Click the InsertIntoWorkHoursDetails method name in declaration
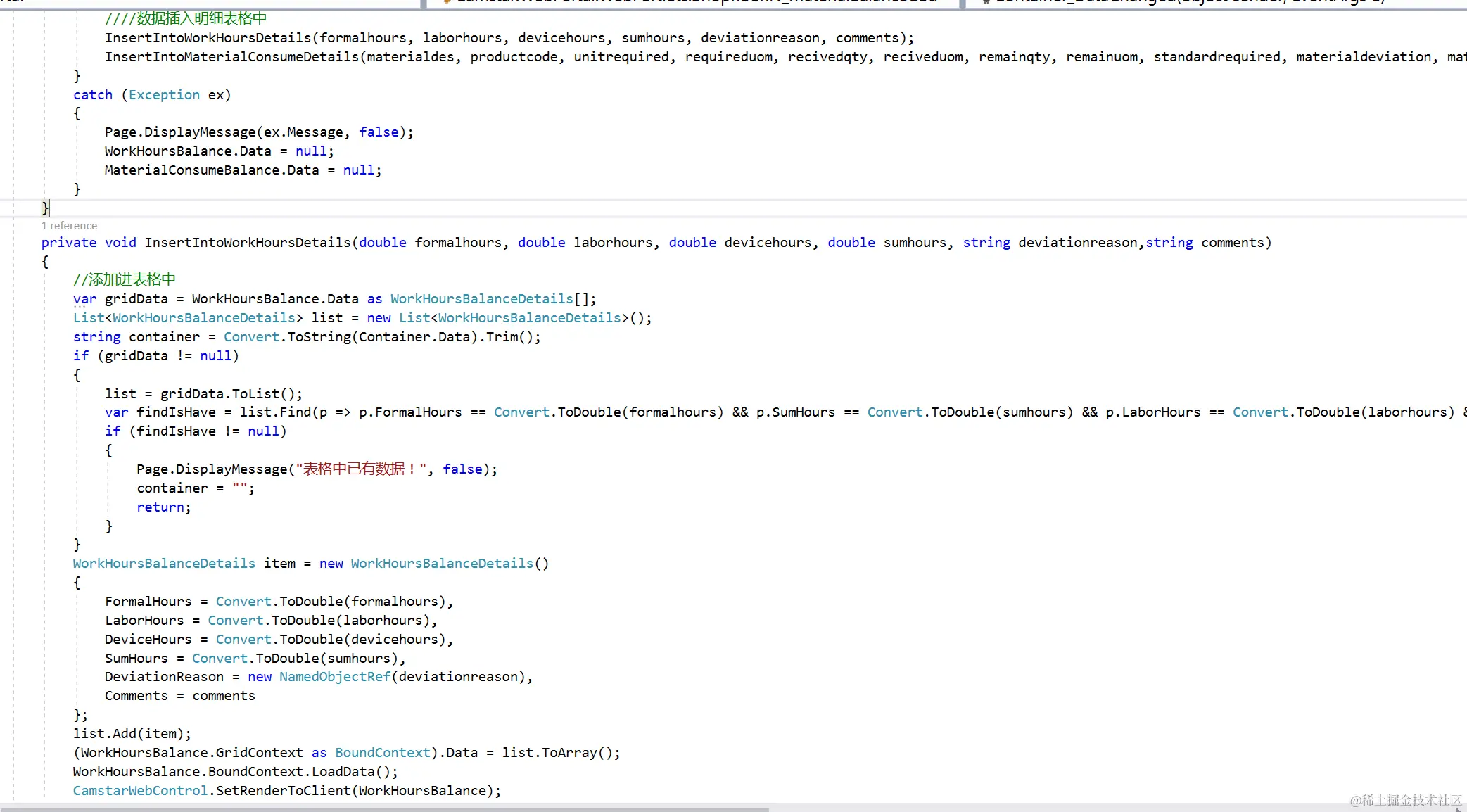The image size is (1467, 812). click(248, 243)
